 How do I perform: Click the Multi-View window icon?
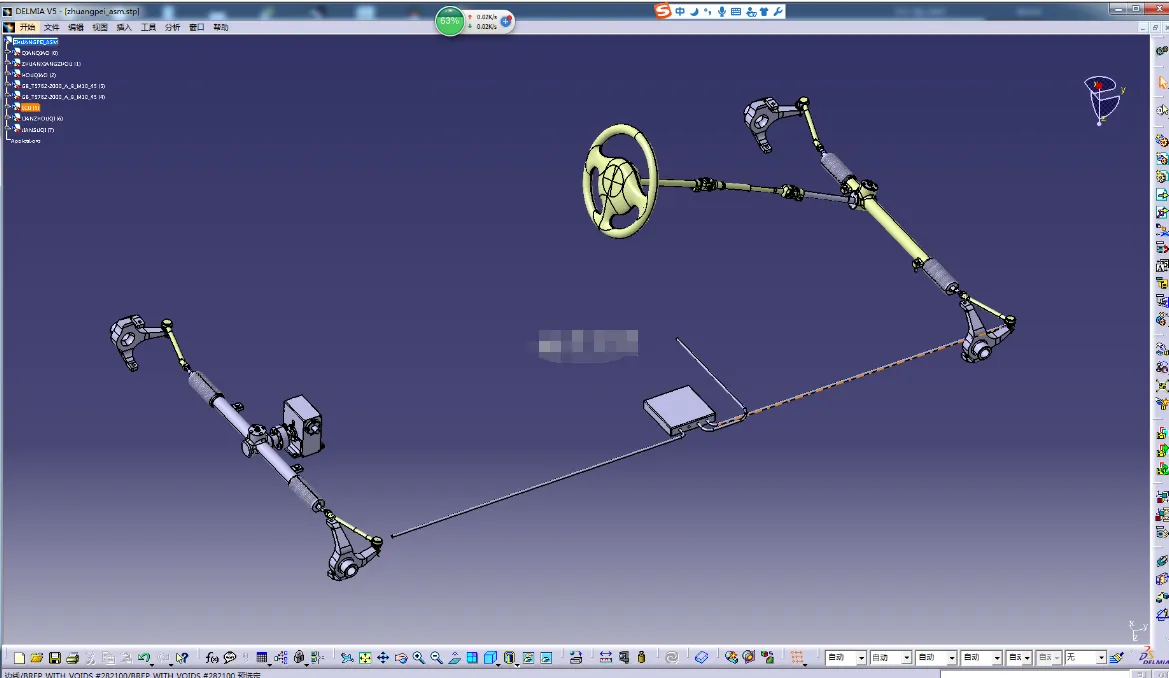pos(473,658)
